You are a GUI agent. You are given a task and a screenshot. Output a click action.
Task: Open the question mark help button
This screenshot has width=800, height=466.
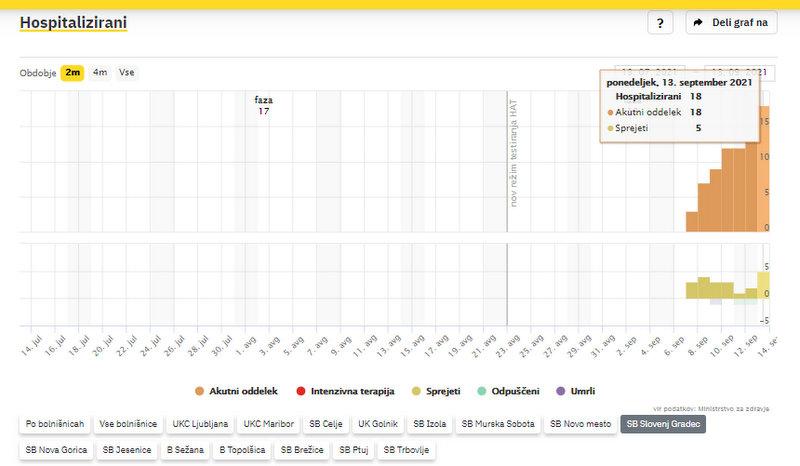(660, 22)
